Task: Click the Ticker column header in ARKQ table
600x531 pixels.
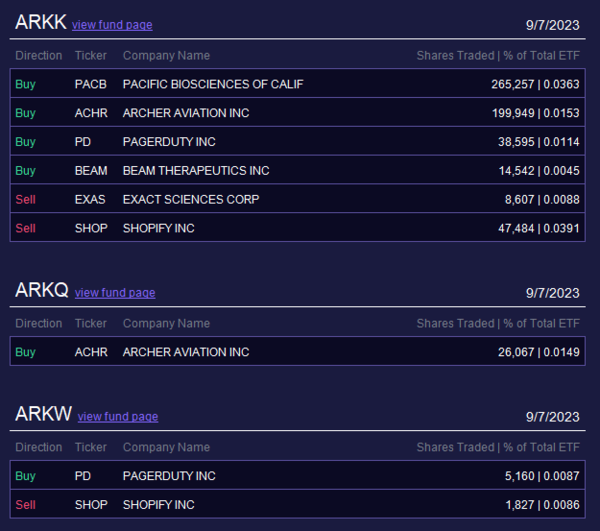Action: 91,323
